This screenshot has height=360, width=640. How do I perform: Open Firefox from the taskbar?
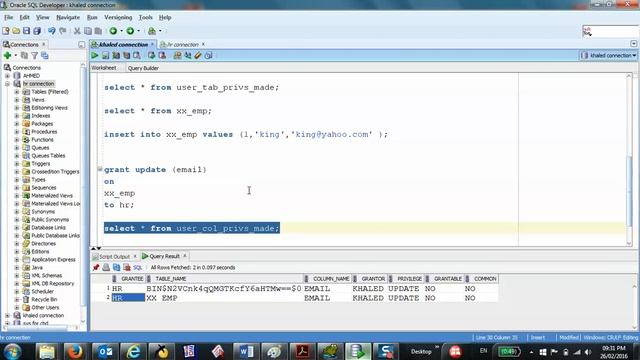tap(75, 351)
